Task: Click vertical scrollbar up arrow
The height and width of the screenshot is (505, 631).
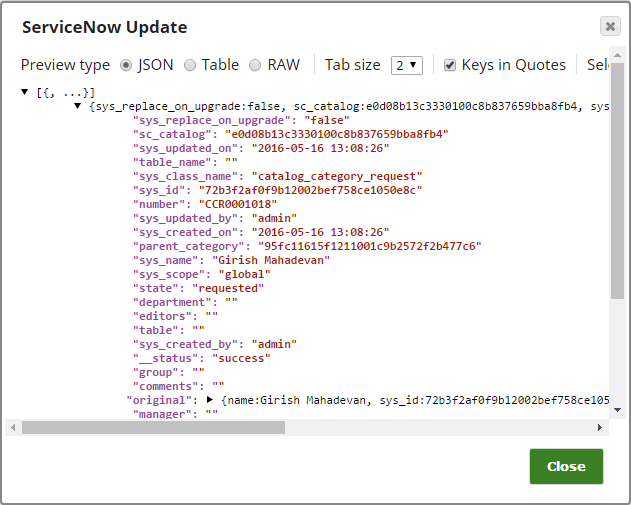Action: tap(617, 55)
